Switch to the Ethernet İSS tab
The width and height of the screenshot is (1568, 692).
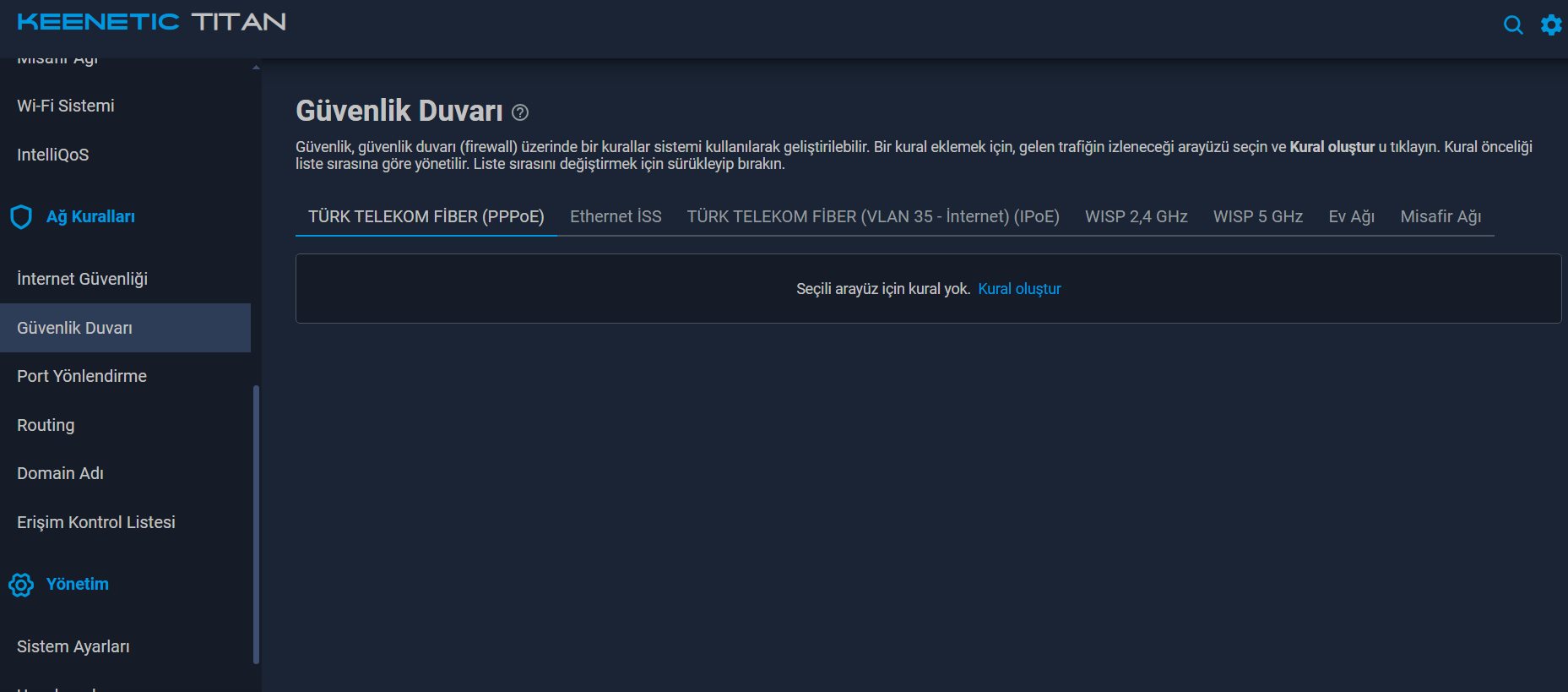[x=616, y=216]
